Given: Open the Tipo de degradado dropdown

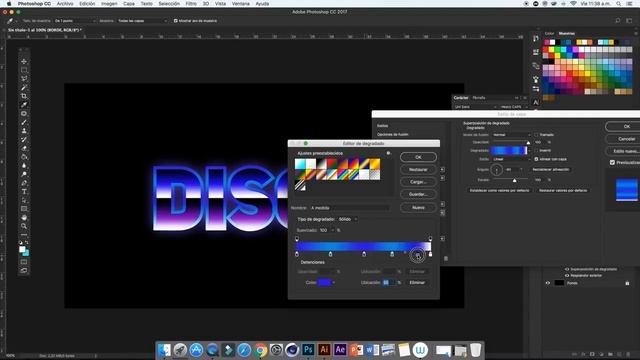Looking at the screenshot, I should pos(348,219).
